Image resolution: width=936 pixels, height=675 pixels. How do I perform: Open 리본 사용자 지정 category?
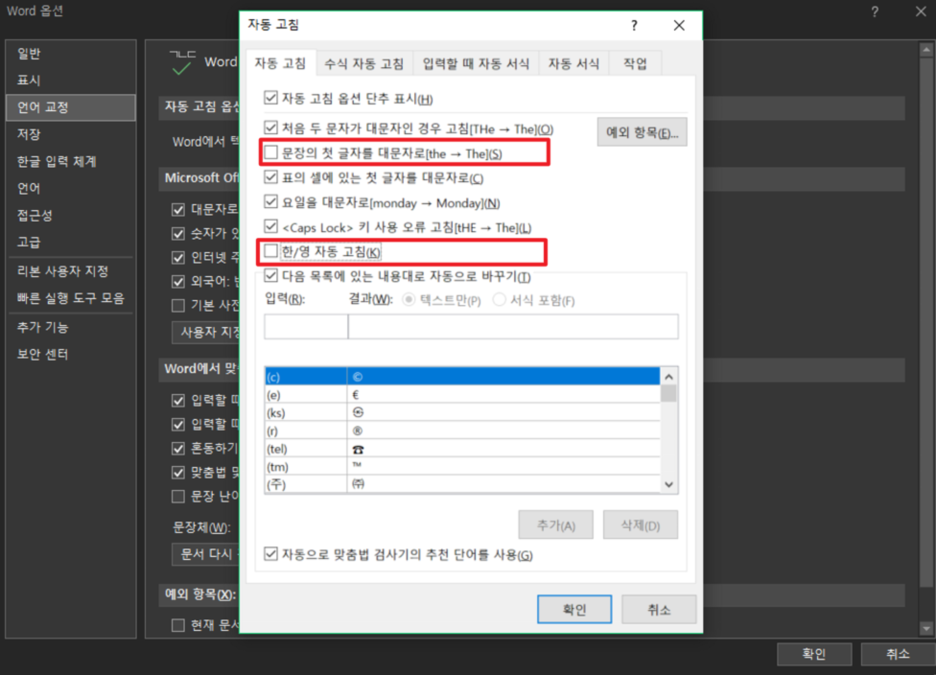click(70, 272)
